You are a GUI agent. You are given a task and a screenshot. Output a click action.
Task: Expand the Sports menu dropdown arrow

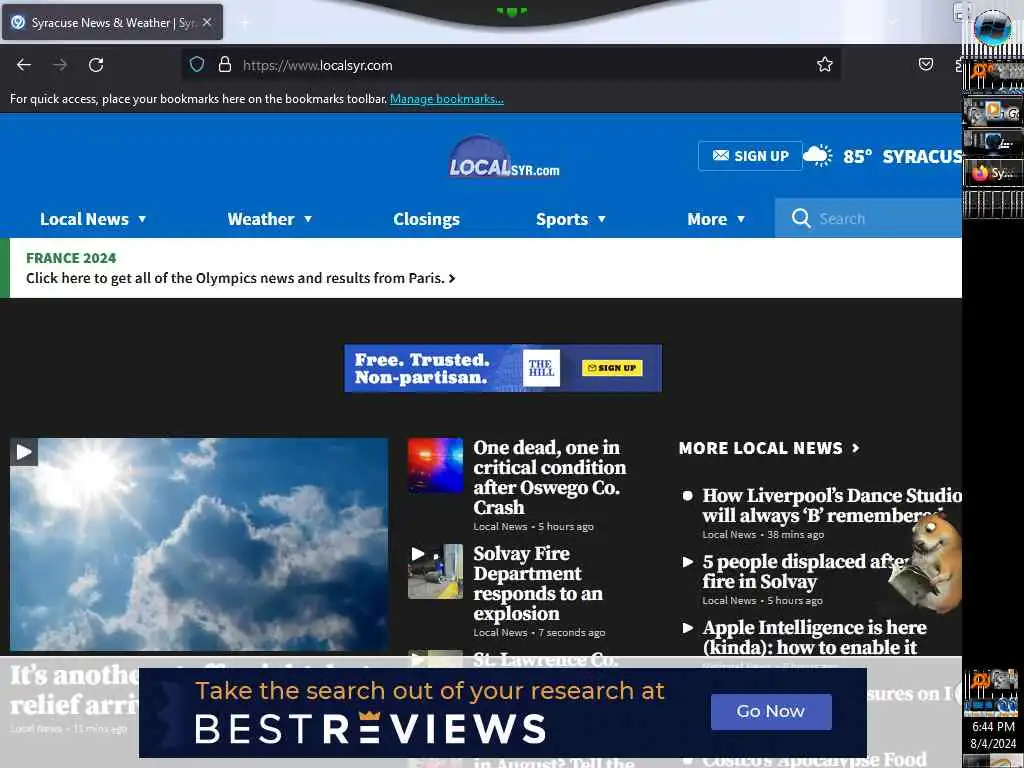tap(601, 219)
